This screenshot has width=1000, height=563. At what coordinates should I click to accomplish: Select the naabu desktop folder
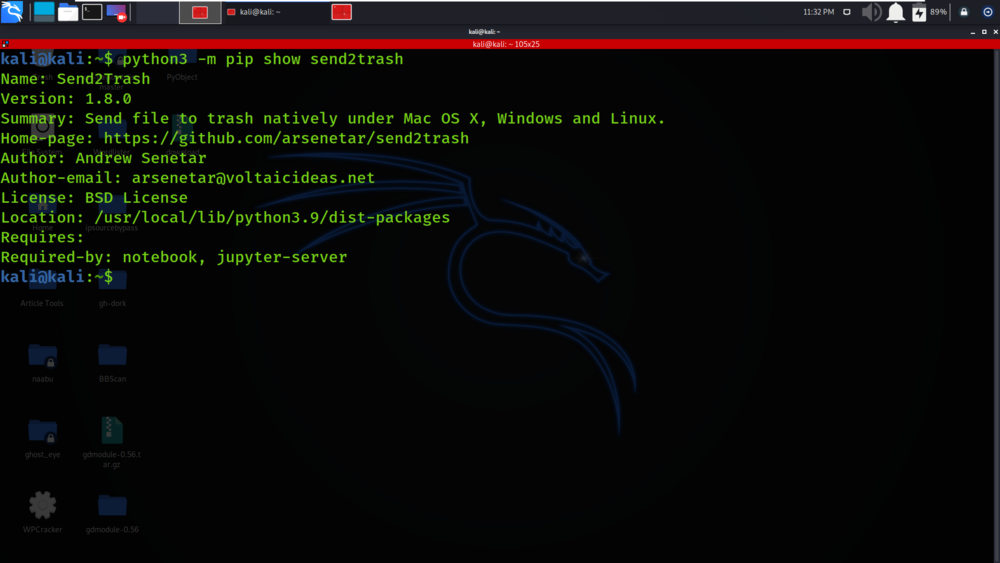43,363
